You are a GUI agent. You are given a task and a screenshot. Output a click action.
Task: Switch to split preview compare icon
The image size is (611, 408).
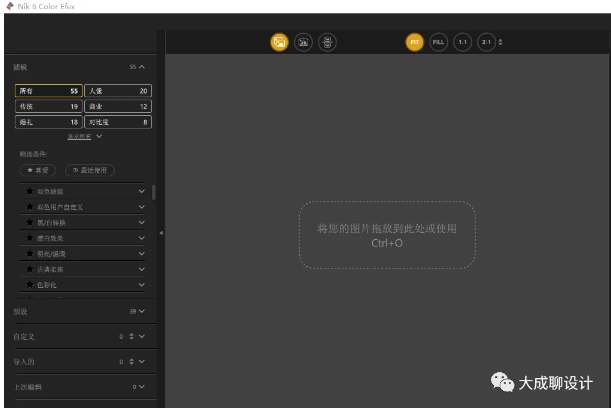[303, 42]
